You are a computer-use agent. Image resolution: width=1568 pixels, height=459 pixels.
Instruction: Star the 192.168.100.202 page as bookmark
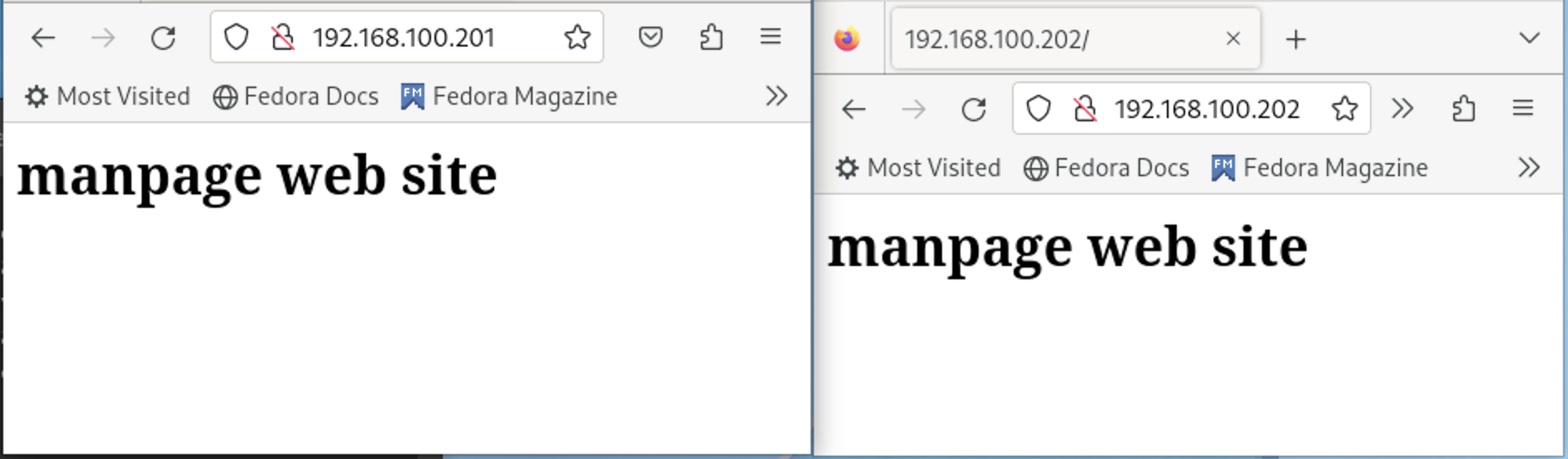pyautogui.click(x=1344, y=109)
